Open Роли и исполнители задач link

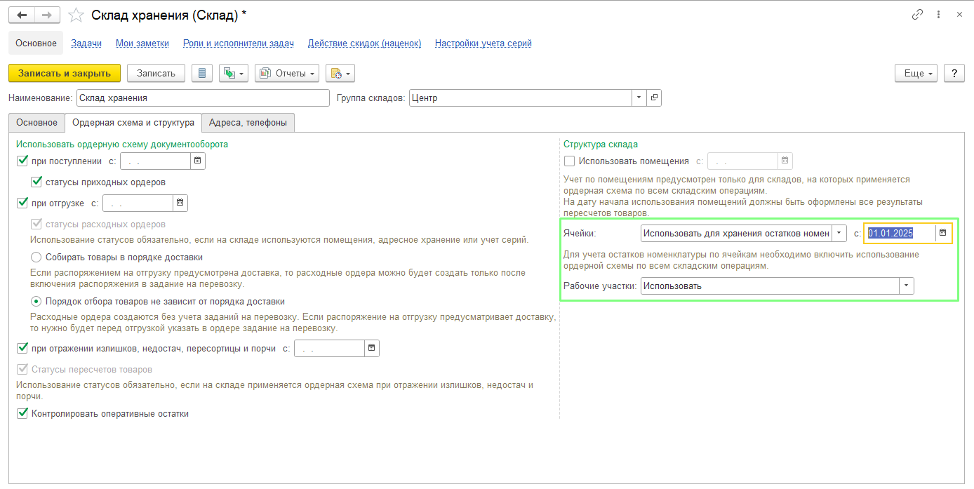tap(239, 43)
